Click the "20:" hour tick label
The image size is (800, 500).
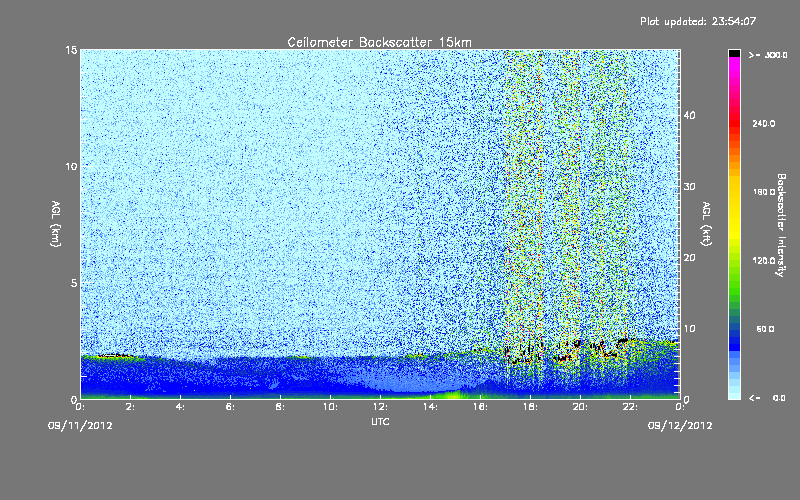(x=581, y=407)
